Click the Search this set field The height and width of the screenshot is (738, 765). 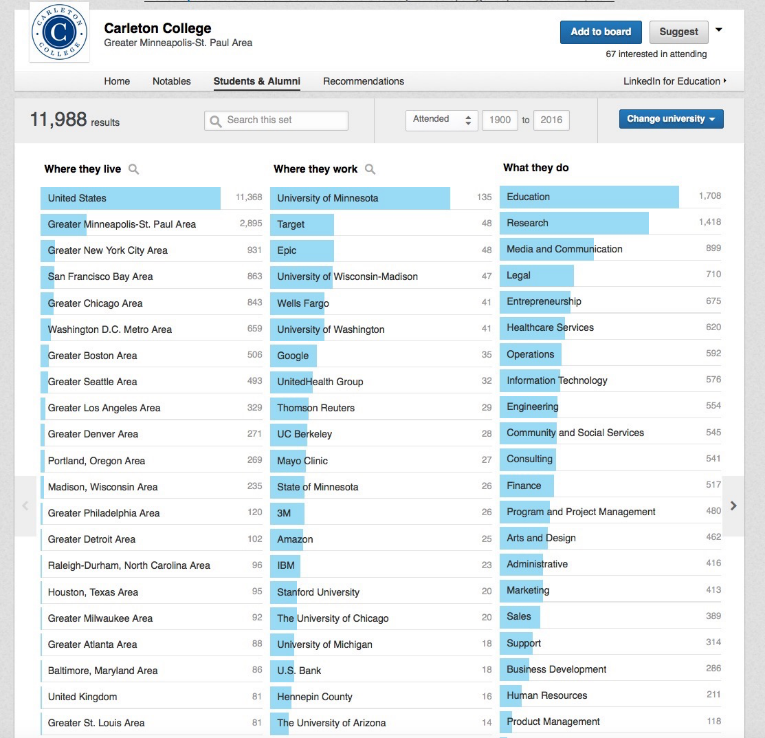pos(276,120)
